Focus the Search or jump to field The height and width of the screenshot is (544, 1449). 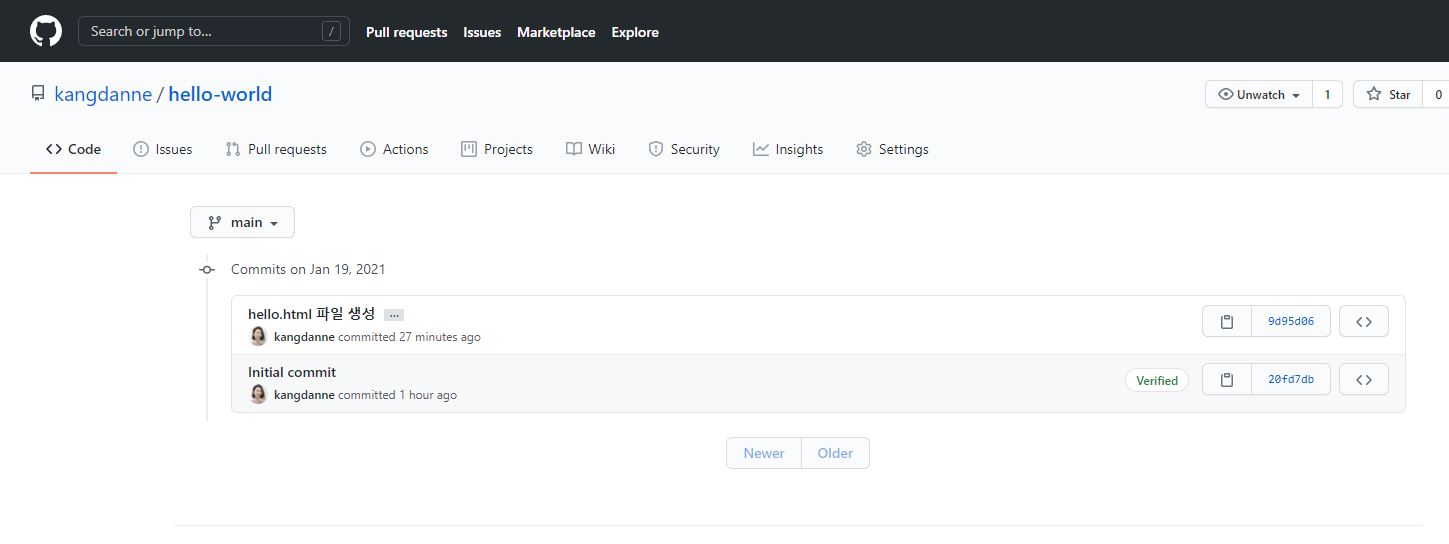[x=214, y=31]
